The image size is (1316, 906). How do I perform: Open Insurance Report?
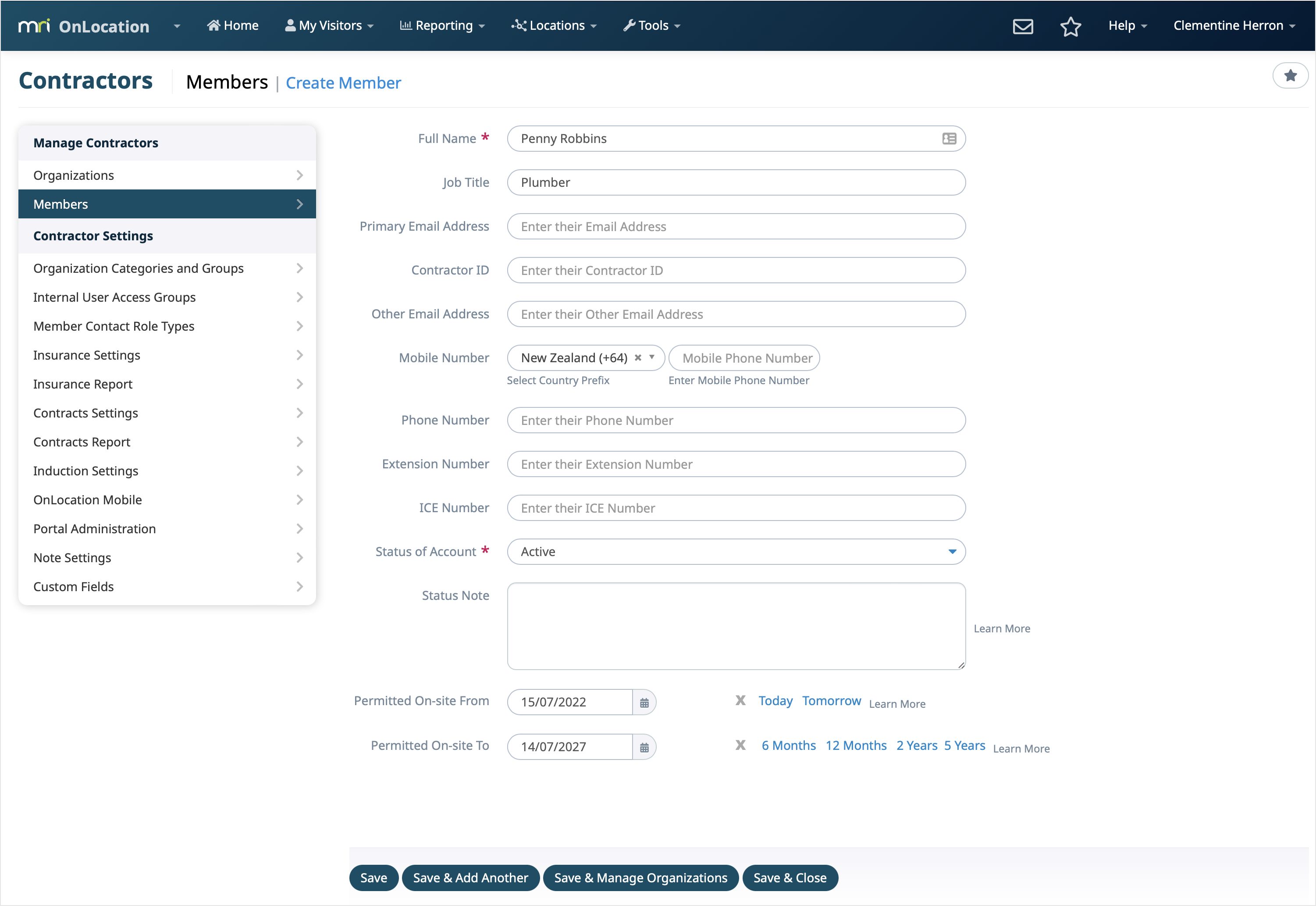167,384
